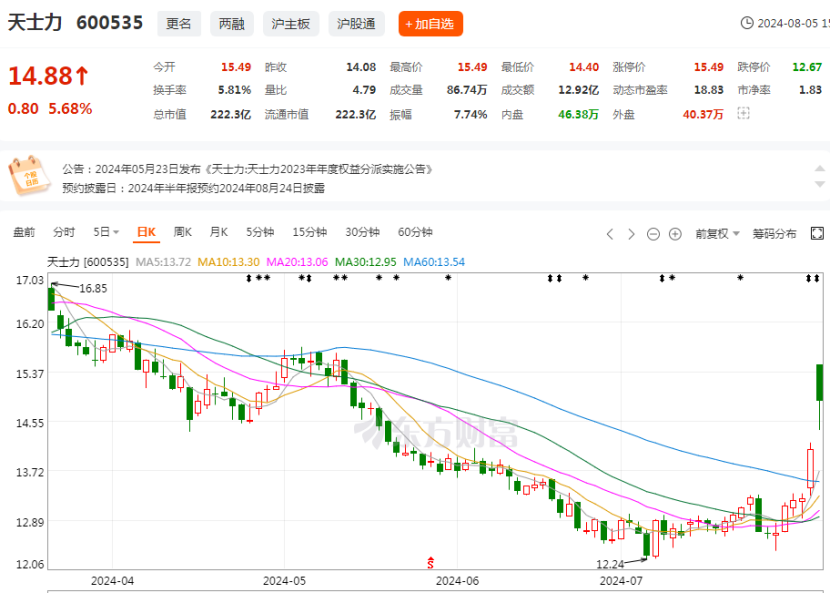The width and height of the screenshot is (831, 593).
Task: Click the 动态市盈率 value 18.83
Action: (709, 90)
